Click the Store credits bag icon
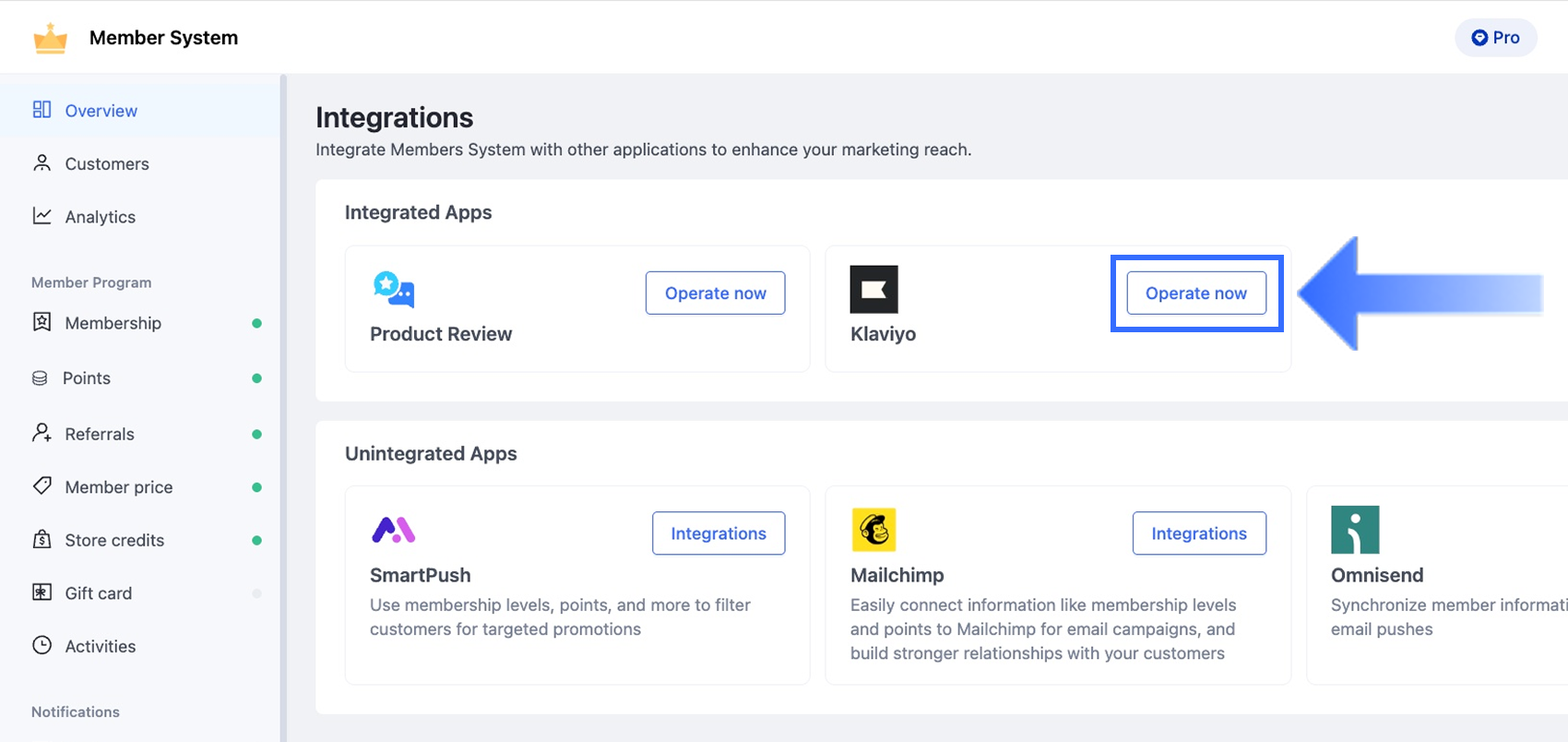The height and width of the screenshot is (742, 1568). 42,540
